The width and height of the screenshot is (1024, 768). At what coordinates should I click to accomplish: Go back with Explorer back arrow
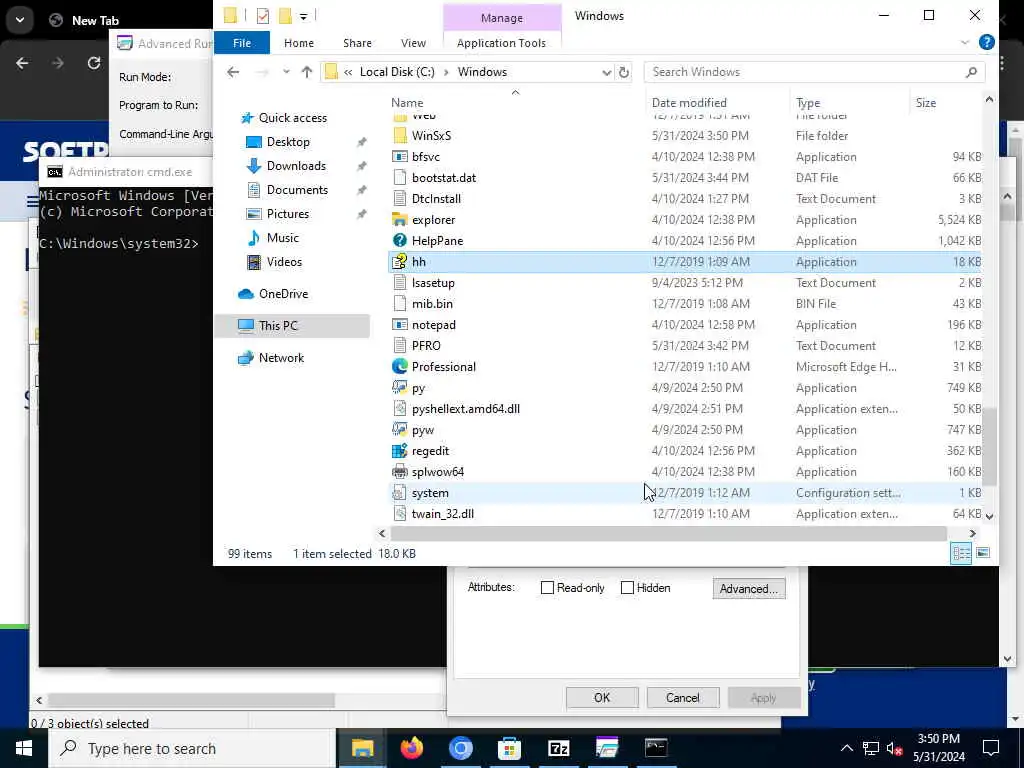click(233, 72)
